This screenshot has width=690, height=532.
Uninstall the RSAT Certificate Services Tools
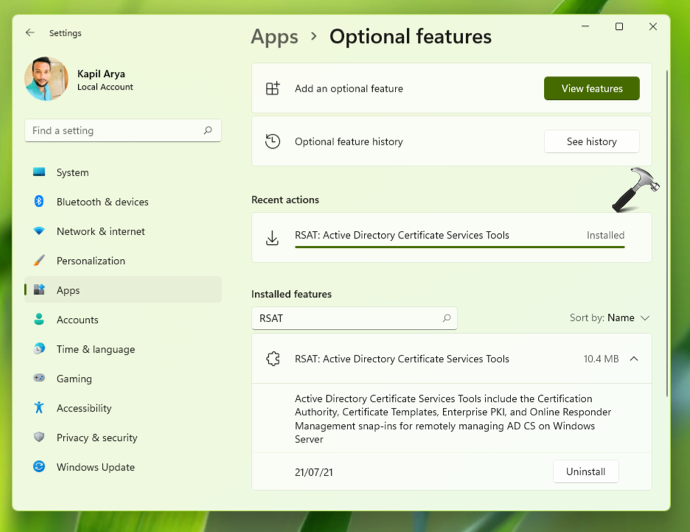pyautogui.click(x=585, y=471)
